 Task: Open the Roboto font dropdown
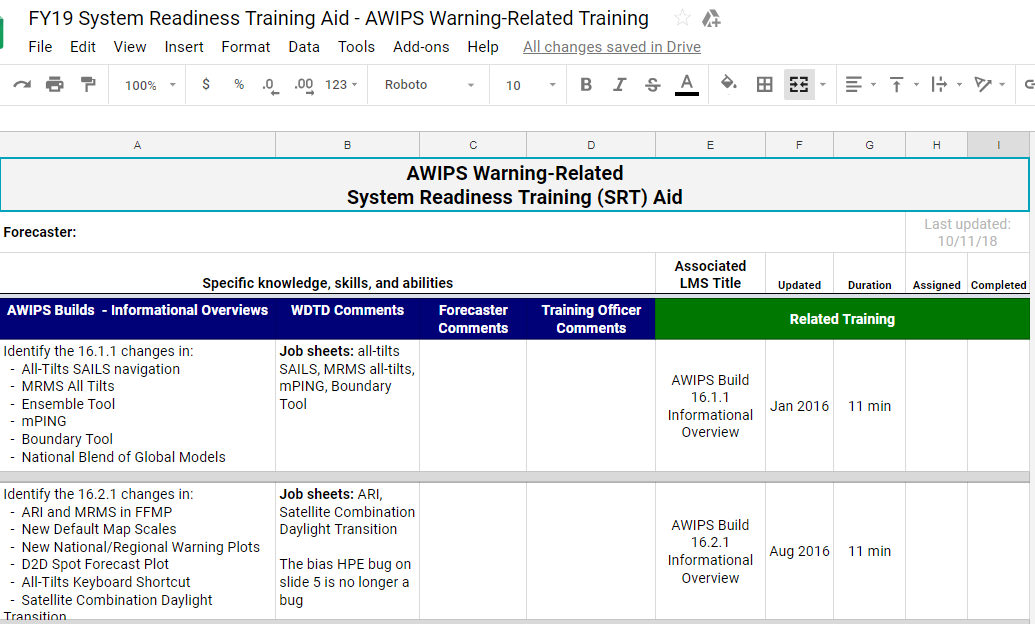tap(429, 85)
